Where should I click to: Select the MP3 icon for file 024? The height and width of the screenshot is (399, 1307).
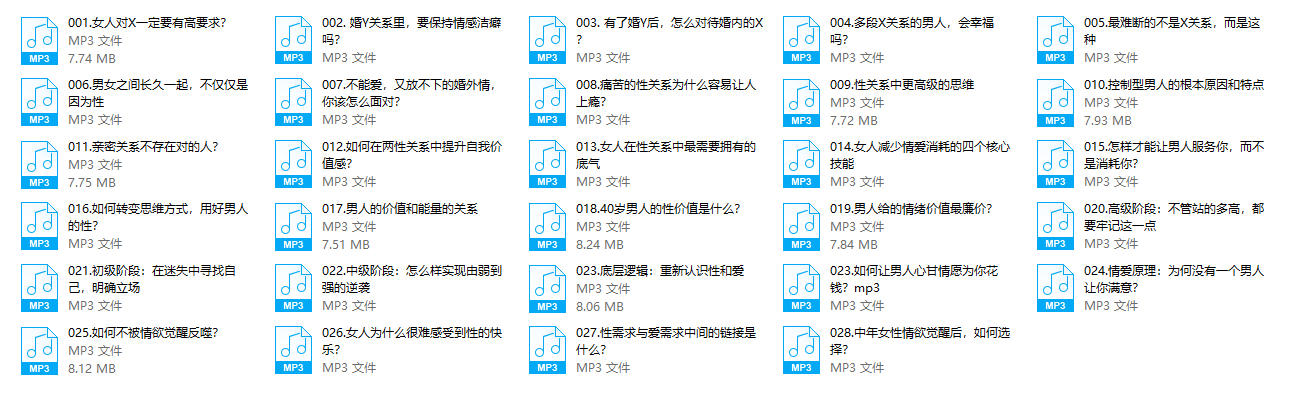click(1055, 289)
